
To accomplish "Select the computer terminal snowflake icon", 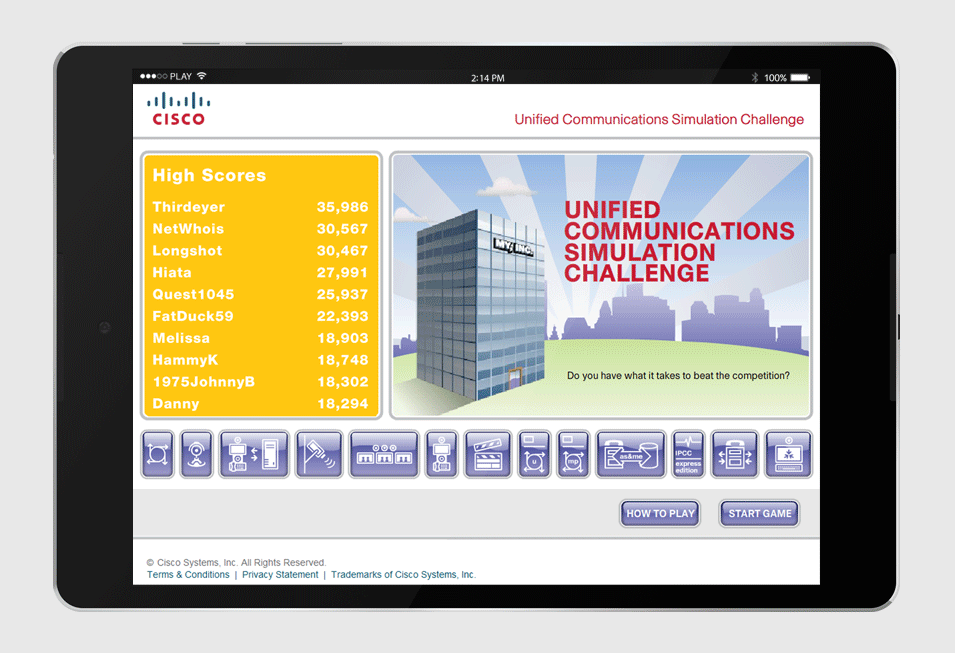I will click(x=788, y=454).
